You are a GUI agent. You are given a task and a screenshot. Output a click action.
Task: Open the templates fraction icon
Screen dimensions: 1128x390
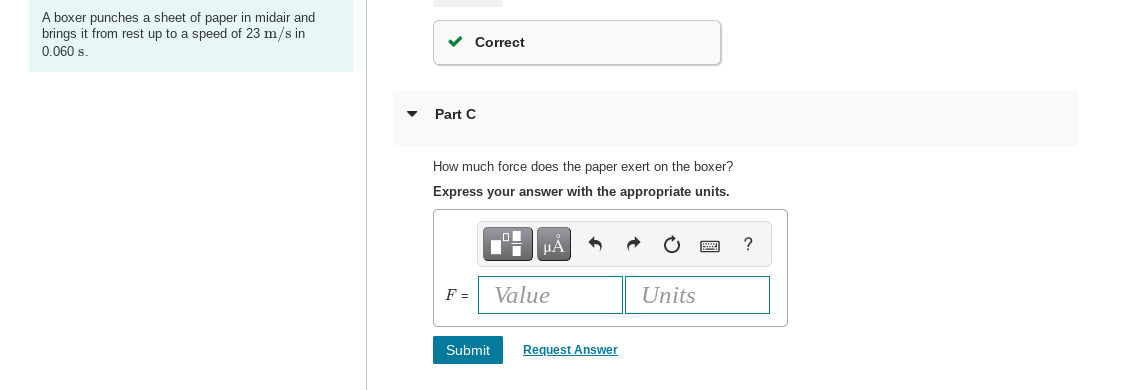(x=508, y=244)
